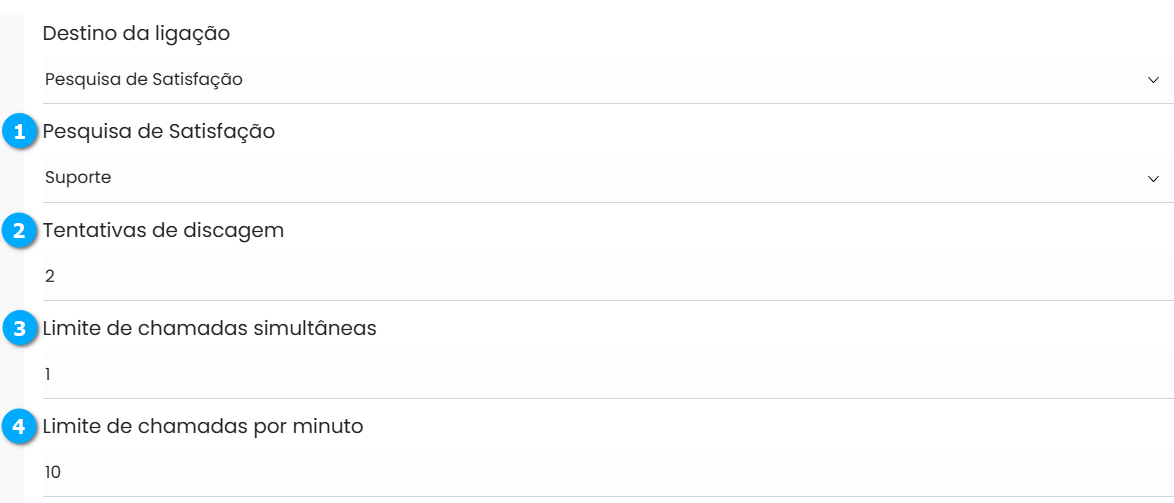1174x503 pixels.
Task: Expand the chevron arrow on the Suporte dropdown
Action: coord(1153,178)
